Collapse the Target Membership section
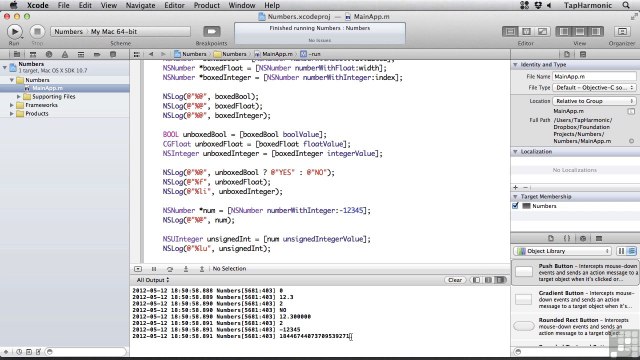Screen dimensions: 640x360 click(x=516, y=196)
